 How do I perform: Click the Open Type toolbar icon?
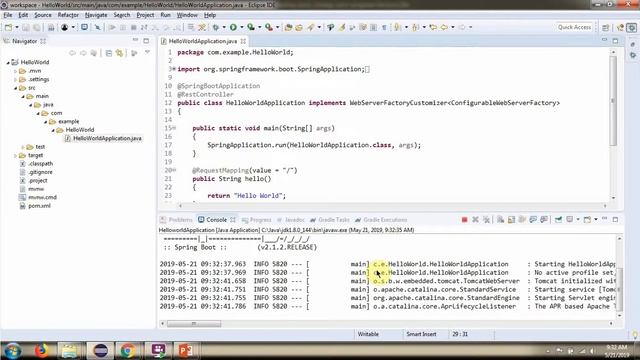[x=288, y=27]
